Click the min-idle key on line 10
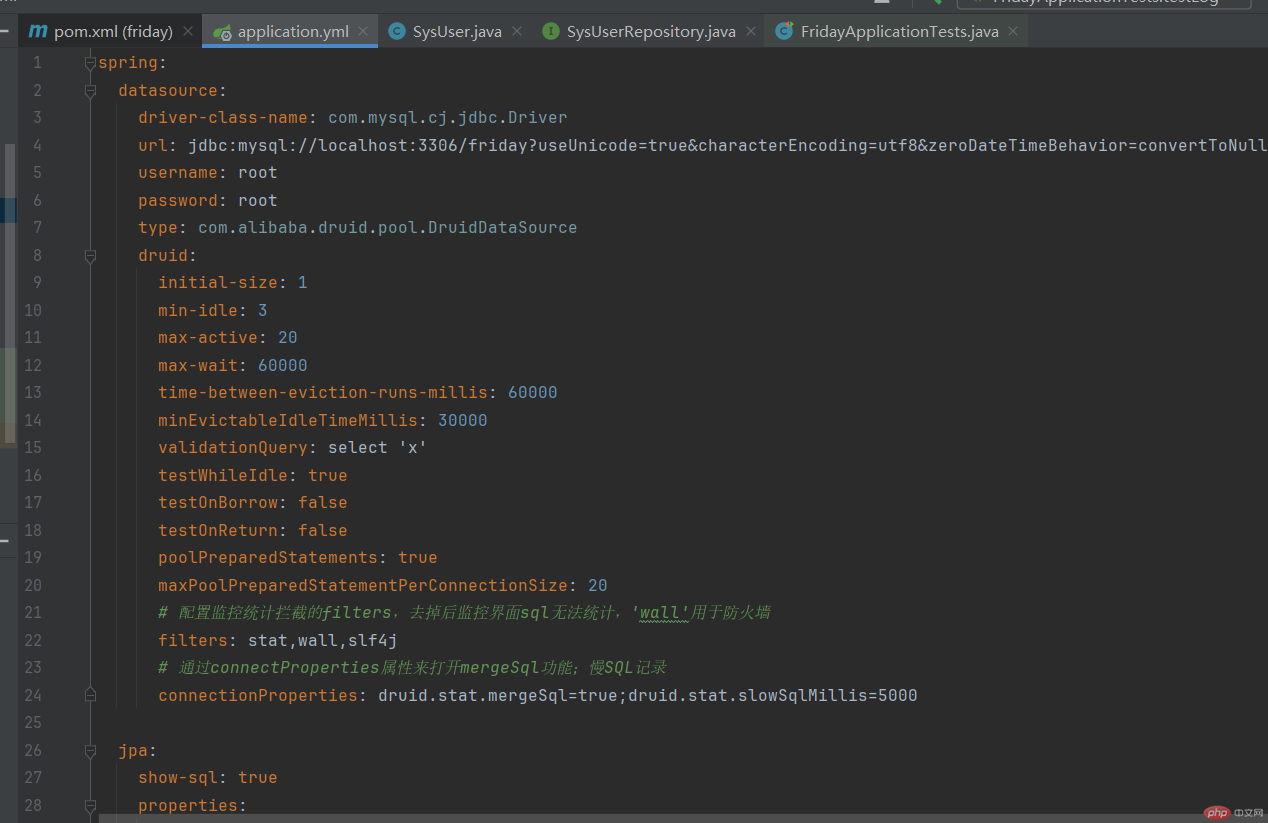Screen dimensions: 1268x823 click(x=198, y=310)
